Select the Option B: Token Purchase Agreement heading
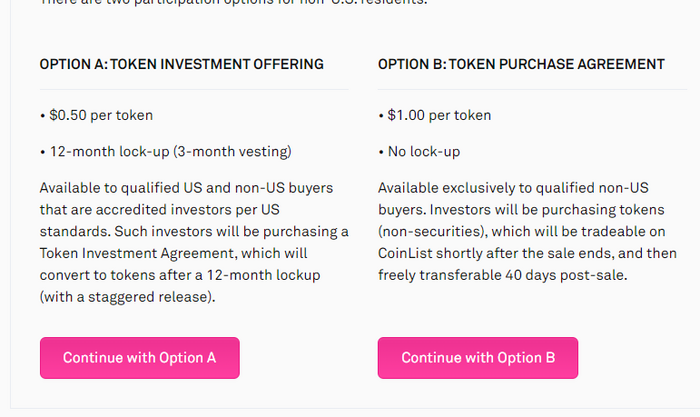 521,64
